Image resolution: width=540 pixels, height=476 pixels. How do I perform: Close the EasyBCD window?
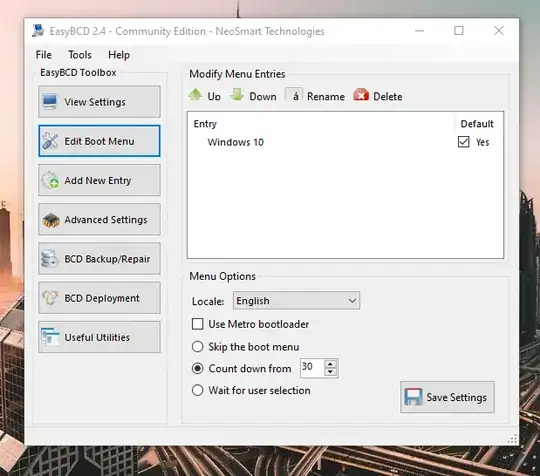click(499, 31)
